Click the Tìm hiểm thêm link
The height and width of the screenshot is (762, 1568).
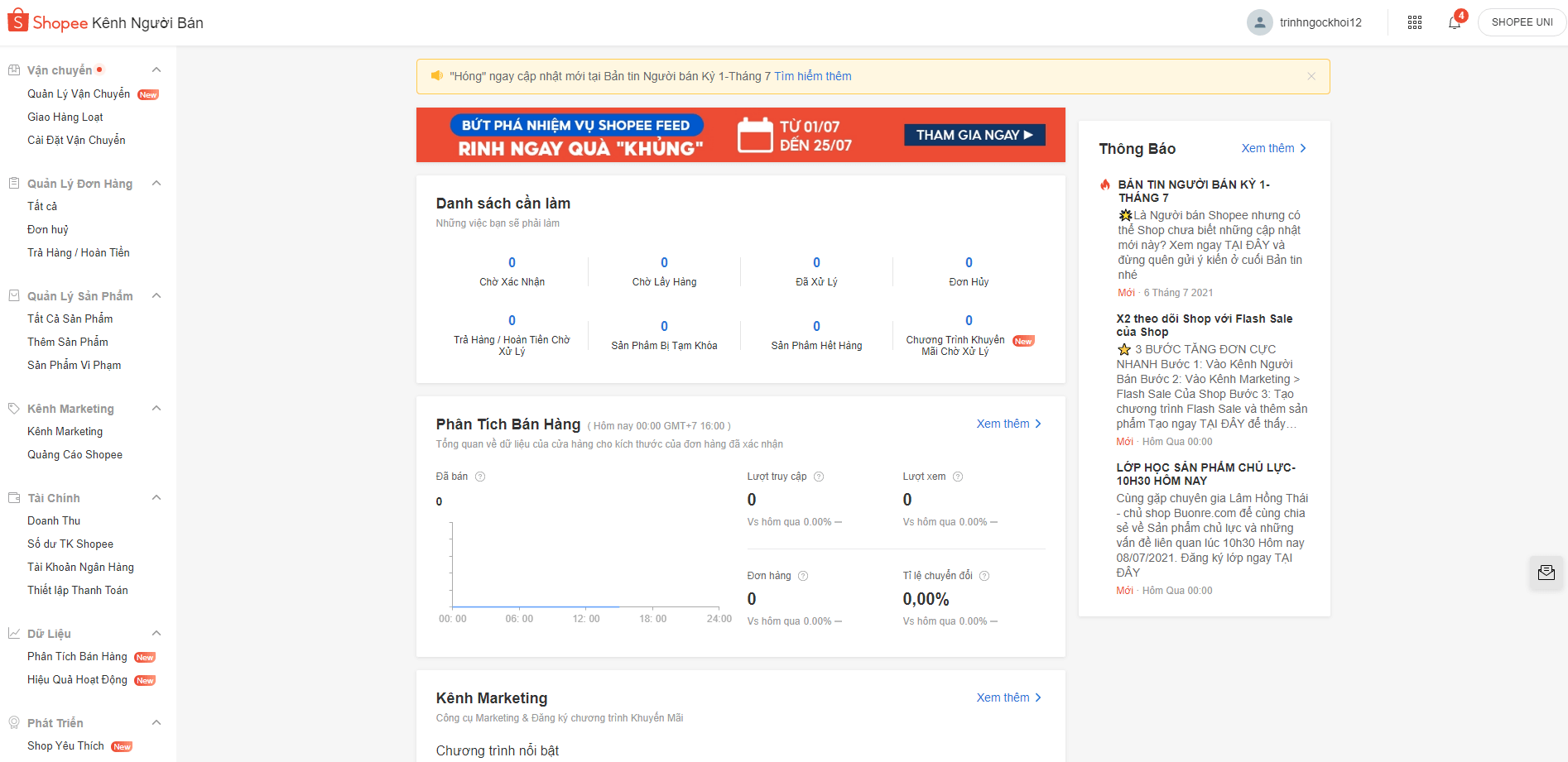point(813,76)
